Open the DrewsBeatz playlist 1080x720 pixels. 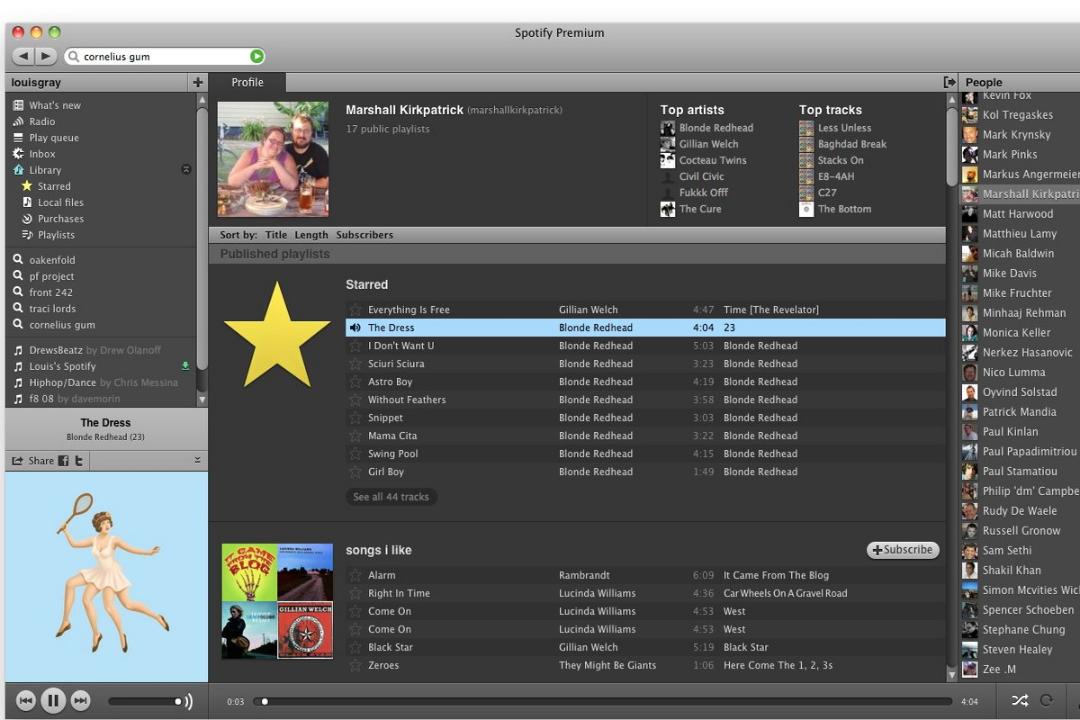point(55,350)
